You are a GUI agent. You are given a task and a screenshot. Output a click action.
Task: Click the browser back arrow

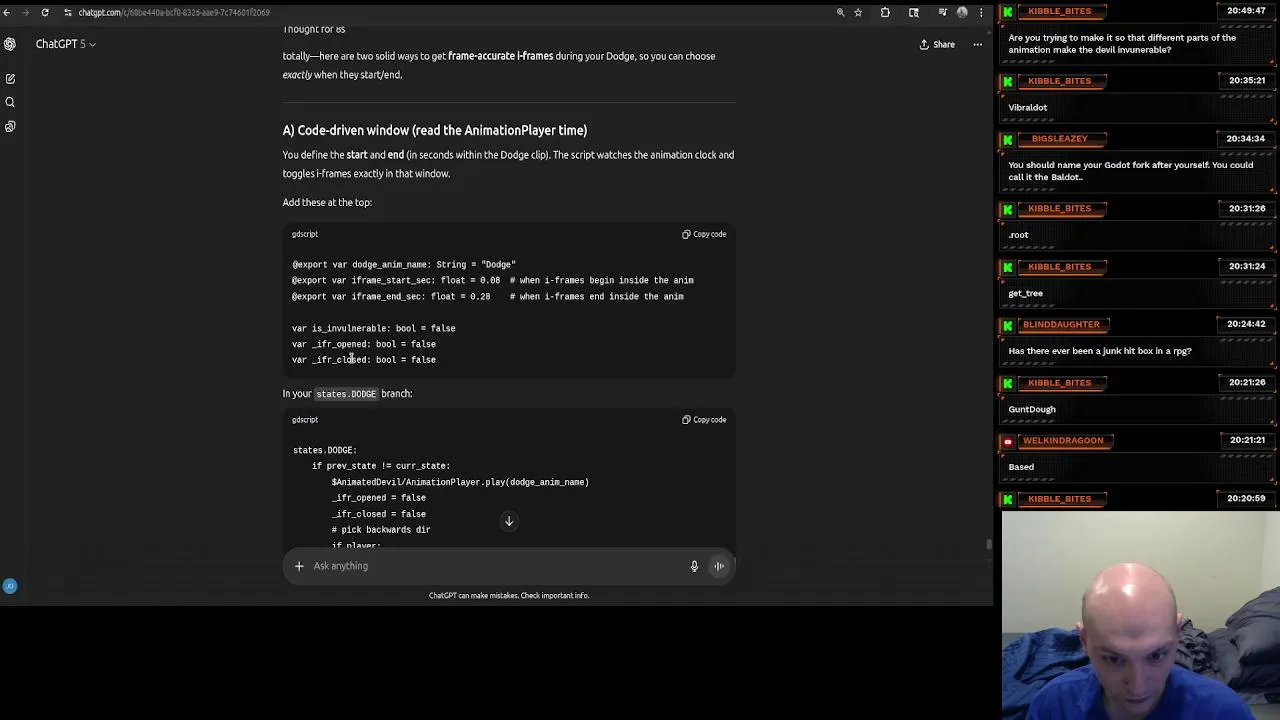click(x=6, y=12)
